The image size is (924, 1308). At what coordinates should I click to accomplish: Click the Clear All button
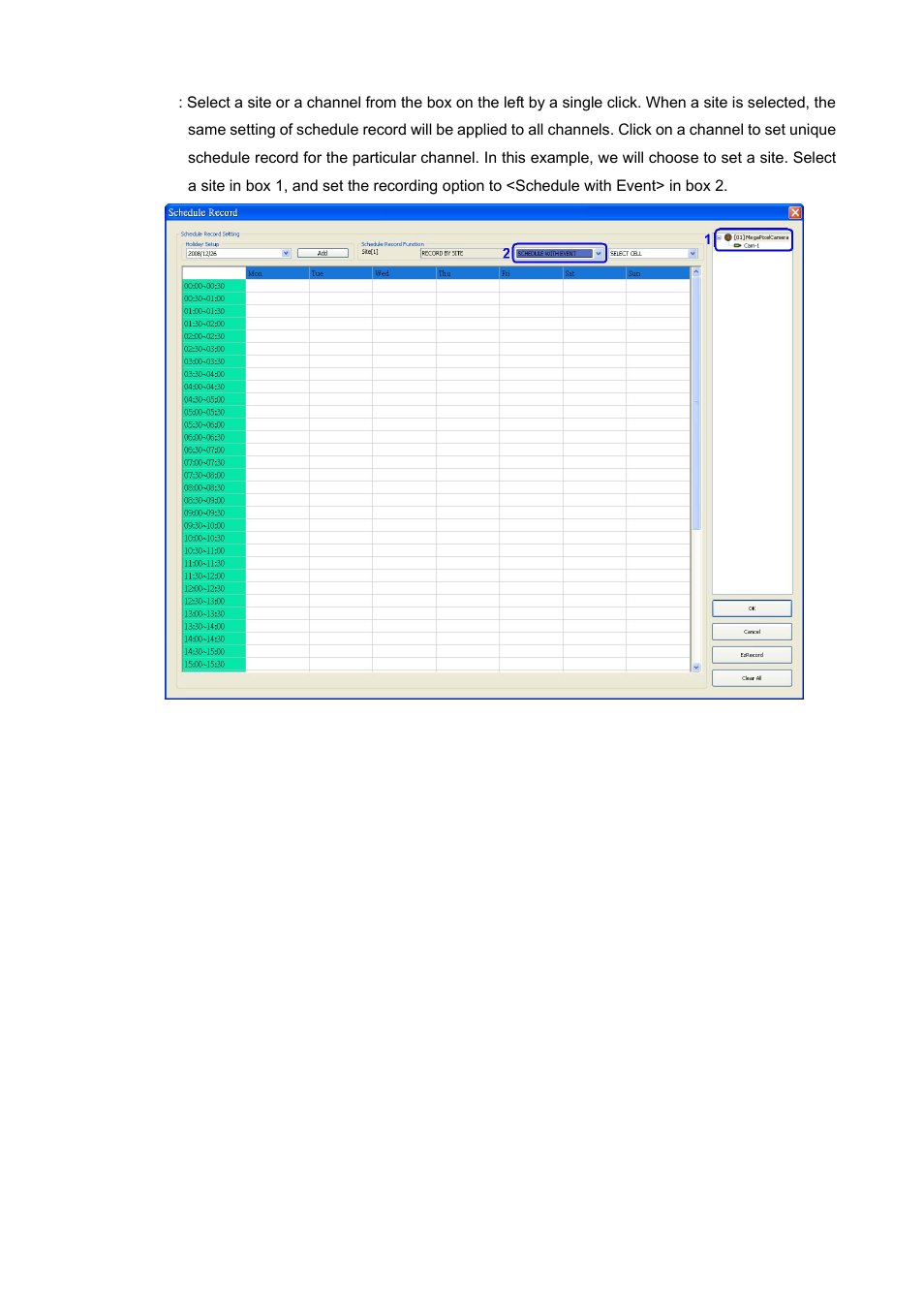coord(752,678)
